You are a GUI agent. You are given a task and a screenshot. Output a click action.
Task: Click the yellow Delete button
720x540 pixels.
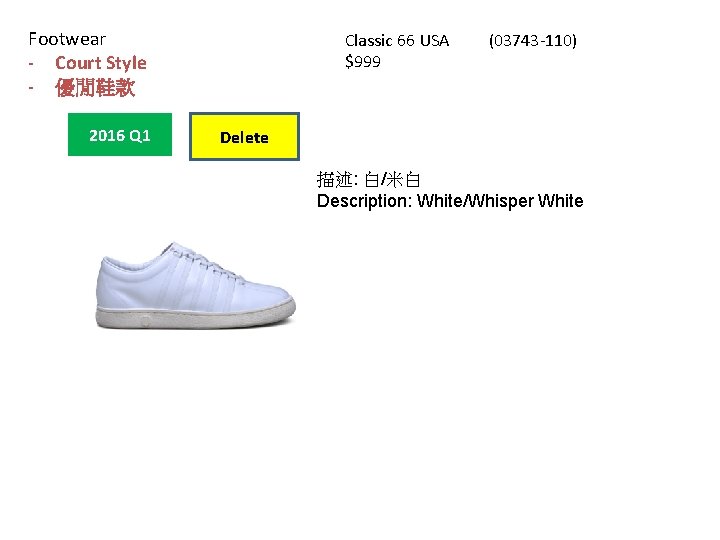tap(244, 136)
